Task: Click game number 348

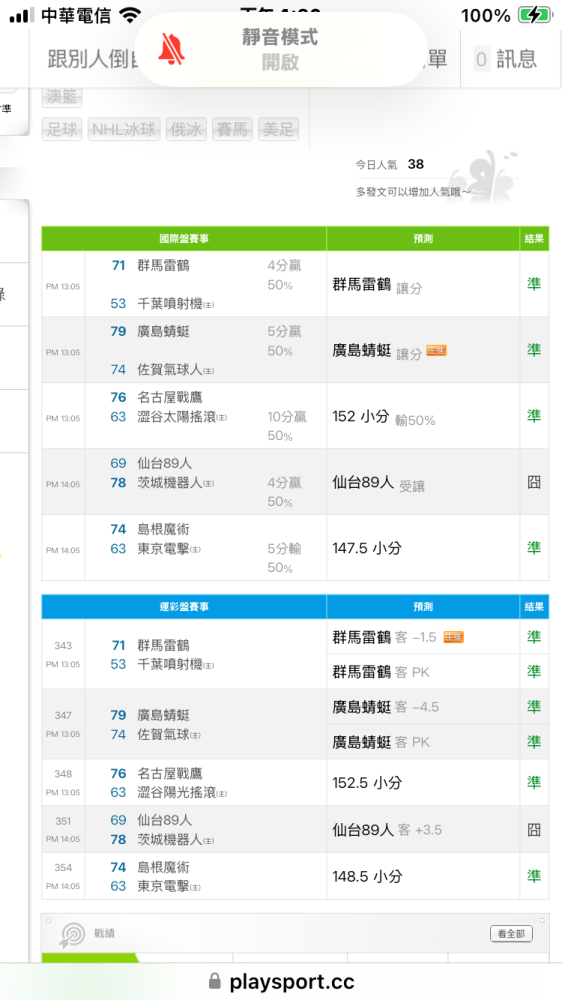Action: pyautogui.click(x=63, y=774)
